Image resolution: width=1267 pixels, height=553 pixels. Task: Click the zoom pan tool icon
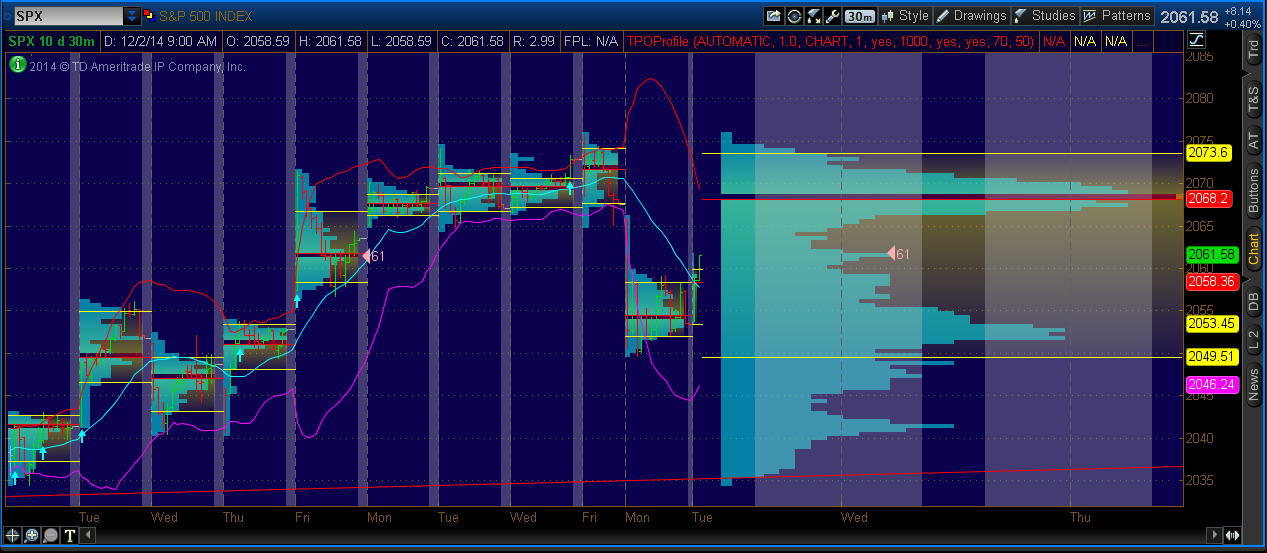coord(32,535)
